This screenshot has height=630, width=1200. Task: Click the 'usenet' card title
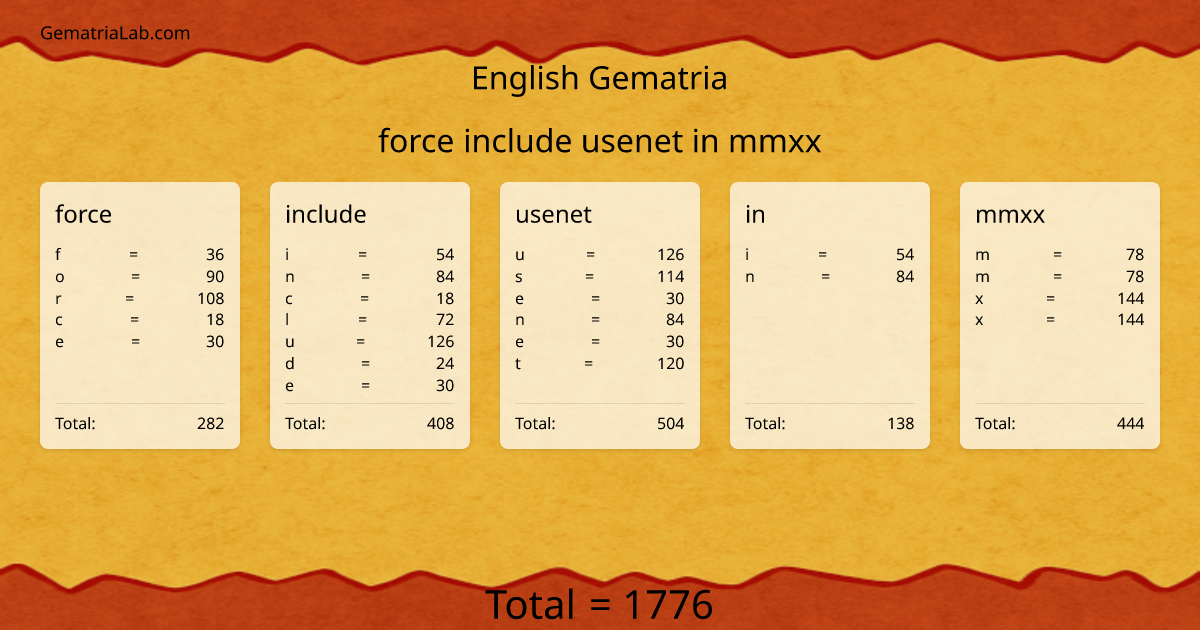point(553,214)
